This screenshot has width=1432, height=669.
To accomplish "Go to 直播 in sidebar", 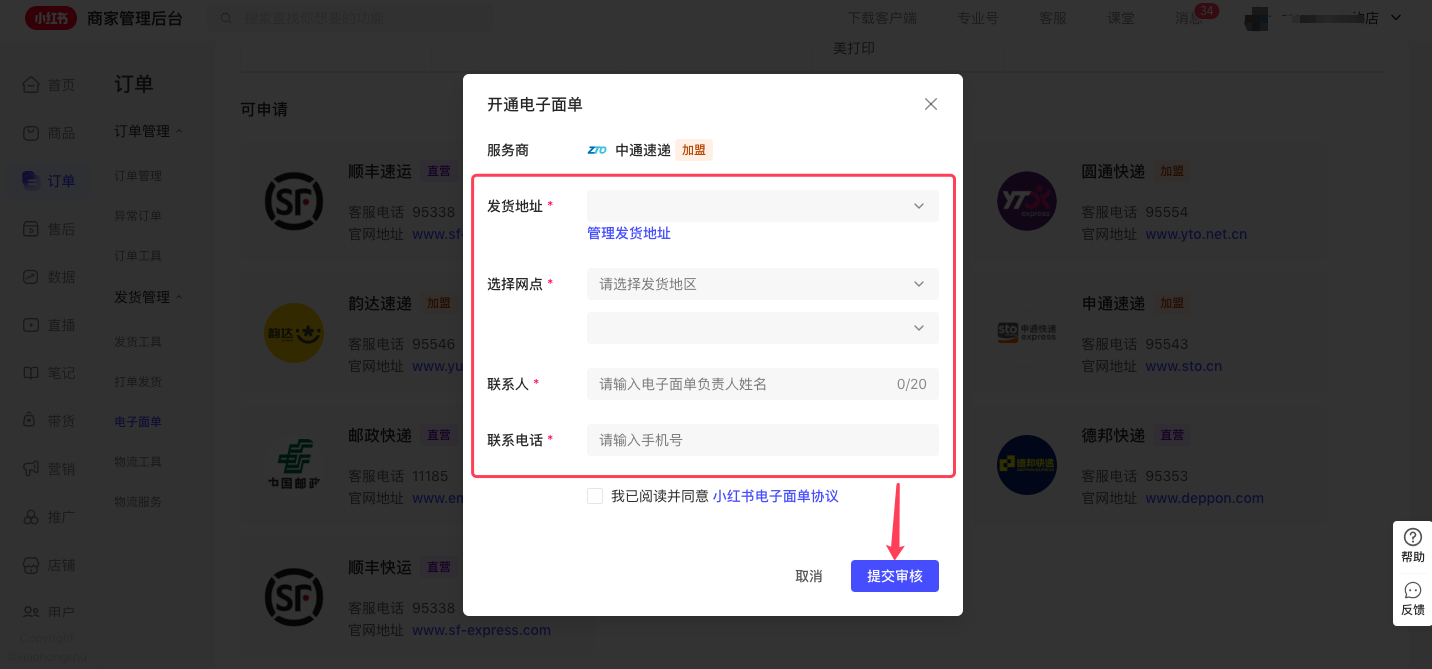I will coord(50,325).
